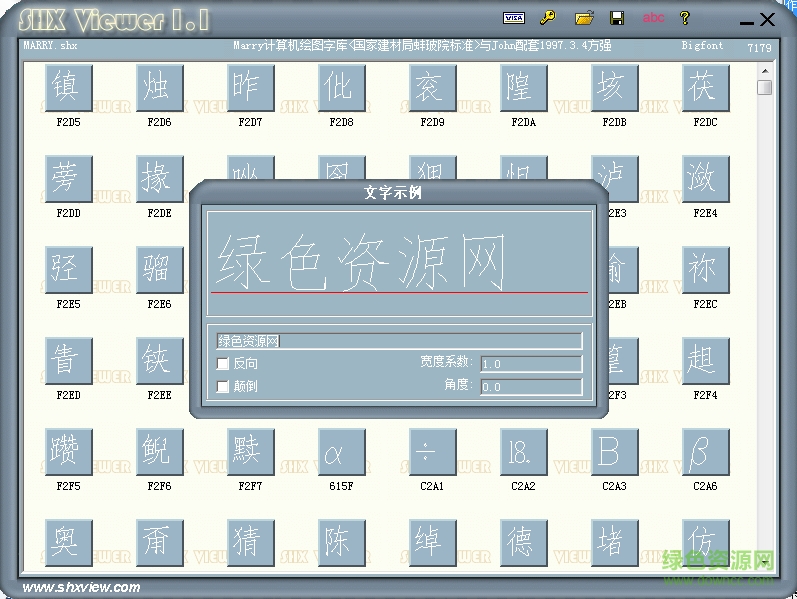Select the division sign tile C2A1
Viewport: 797px width, 599px height.
(x=432, y=452)
